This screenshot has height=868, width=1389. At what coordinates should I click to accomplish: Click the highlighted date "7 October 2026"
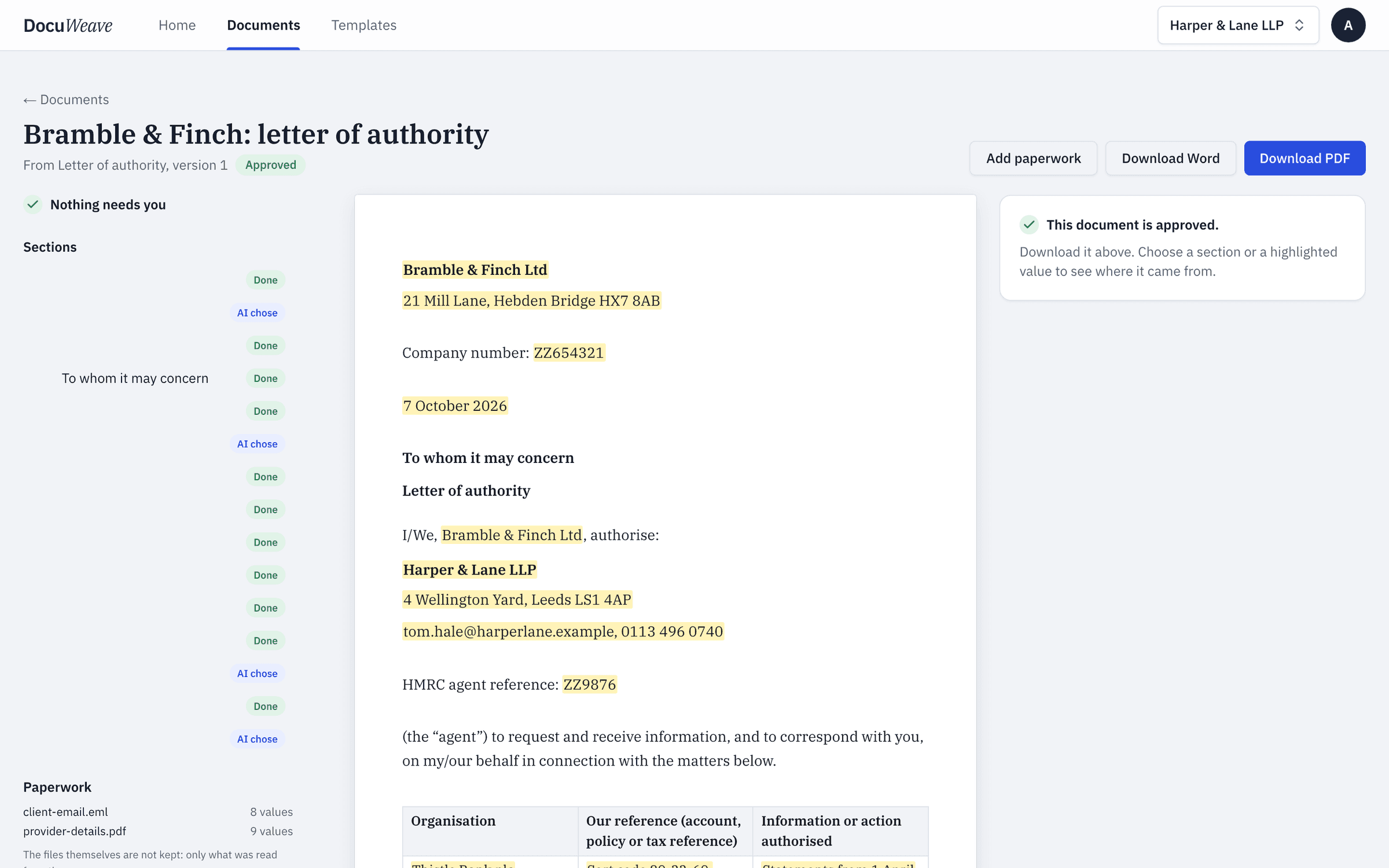[x=455, y=406]
